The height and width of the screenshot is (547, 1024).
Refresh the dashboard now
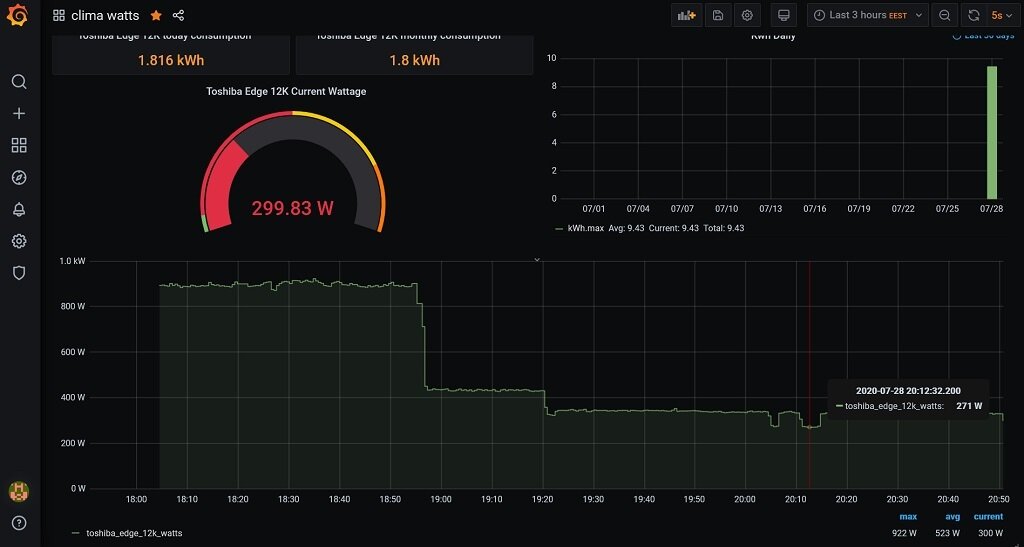(x=974, y=15)
